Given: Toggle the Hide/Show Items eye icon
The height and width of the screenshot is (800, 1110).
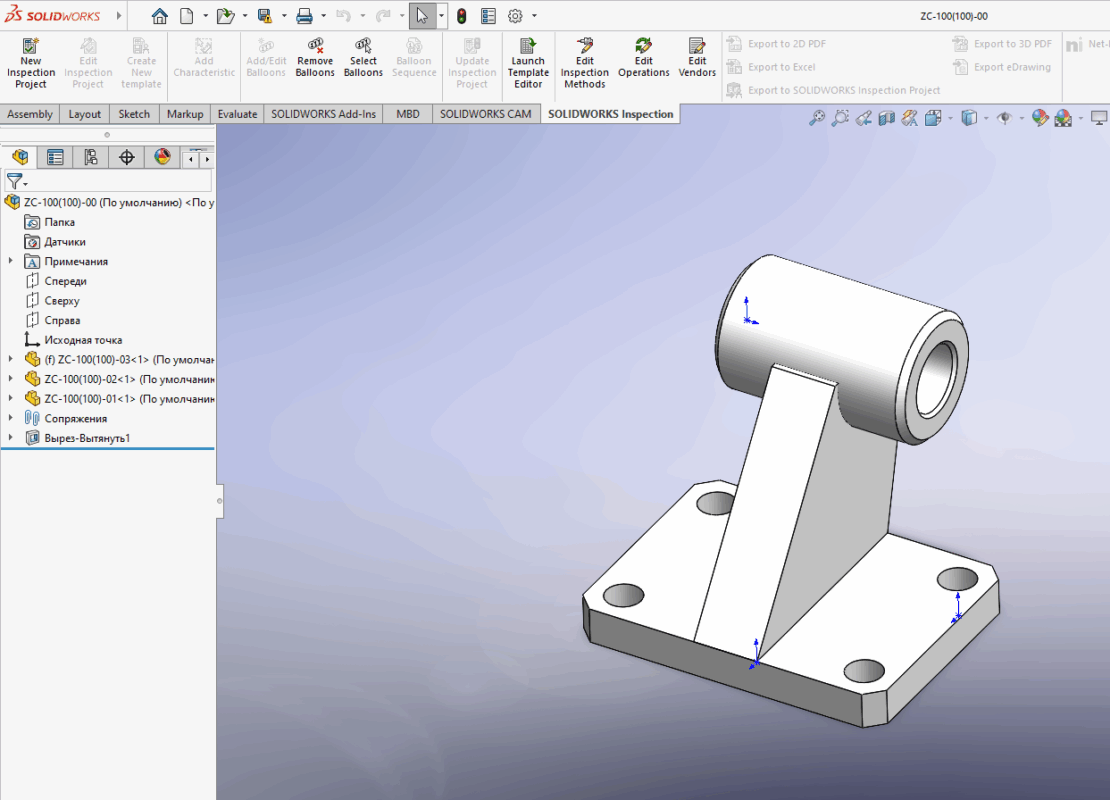Looking at the screenshot, I should [1004, 118].
